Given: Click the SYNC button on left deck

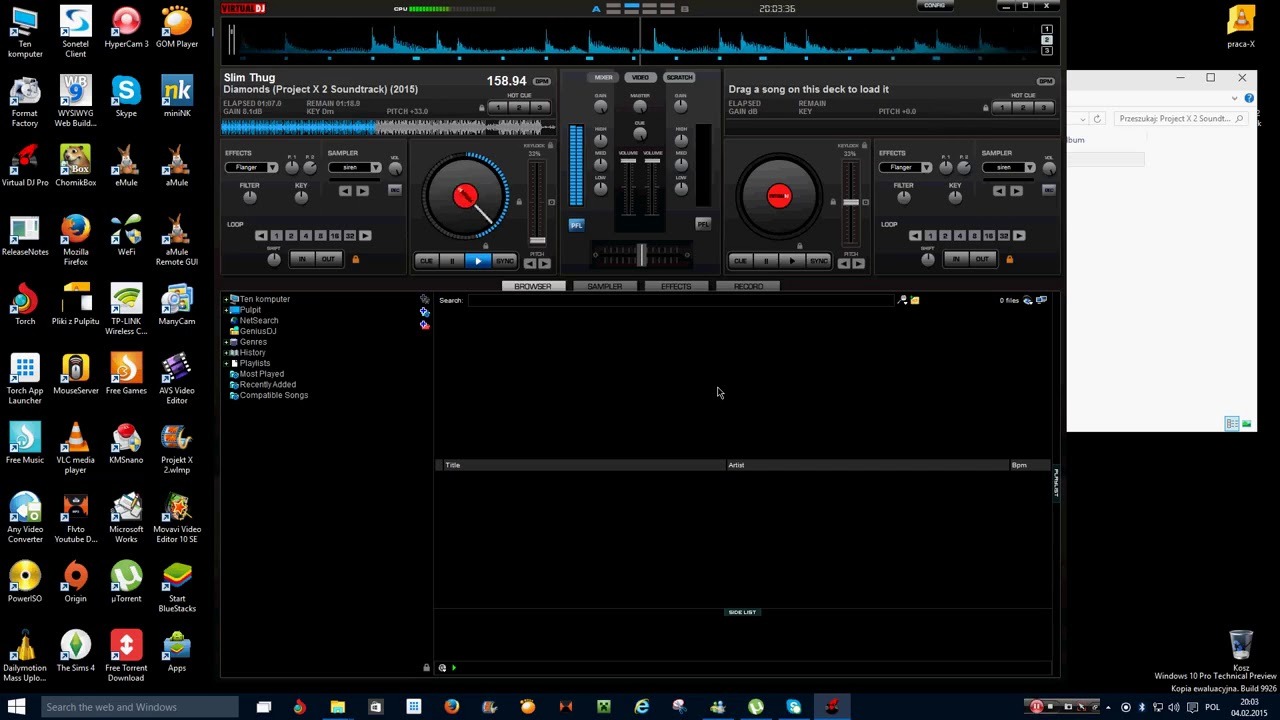Looking at the screenshot, I should tap(505, 261).
